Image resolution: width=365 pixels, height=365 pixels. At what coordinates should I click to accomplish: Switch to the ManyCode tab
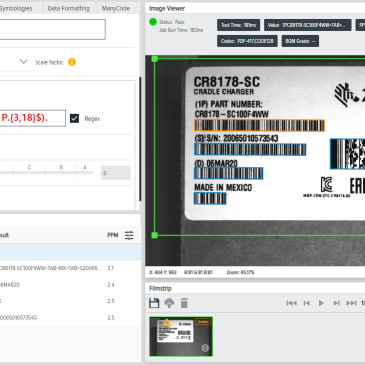coord(116,8)
